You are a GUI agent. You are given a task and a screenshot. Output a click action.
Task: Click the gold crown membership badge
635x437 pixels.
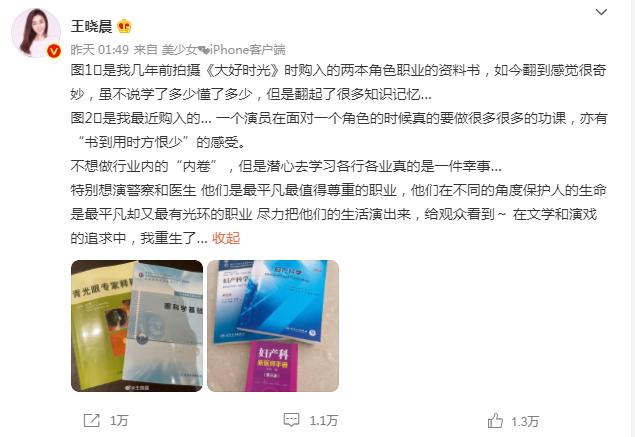pos(124,26)
